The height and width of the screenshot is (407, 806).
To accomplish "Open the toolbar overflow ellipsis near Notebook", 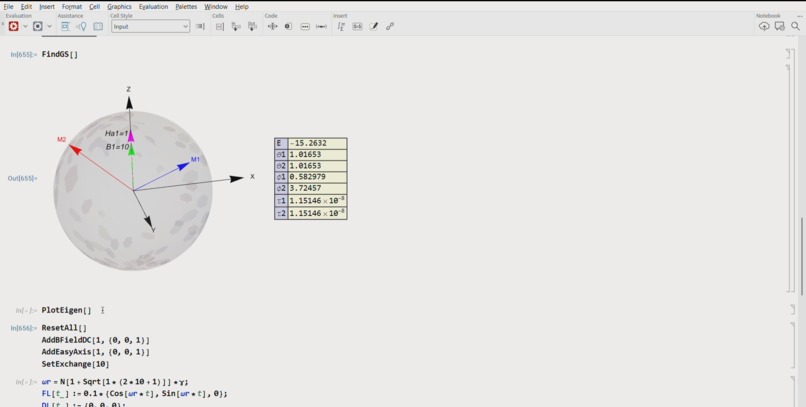I will [799, 16].
